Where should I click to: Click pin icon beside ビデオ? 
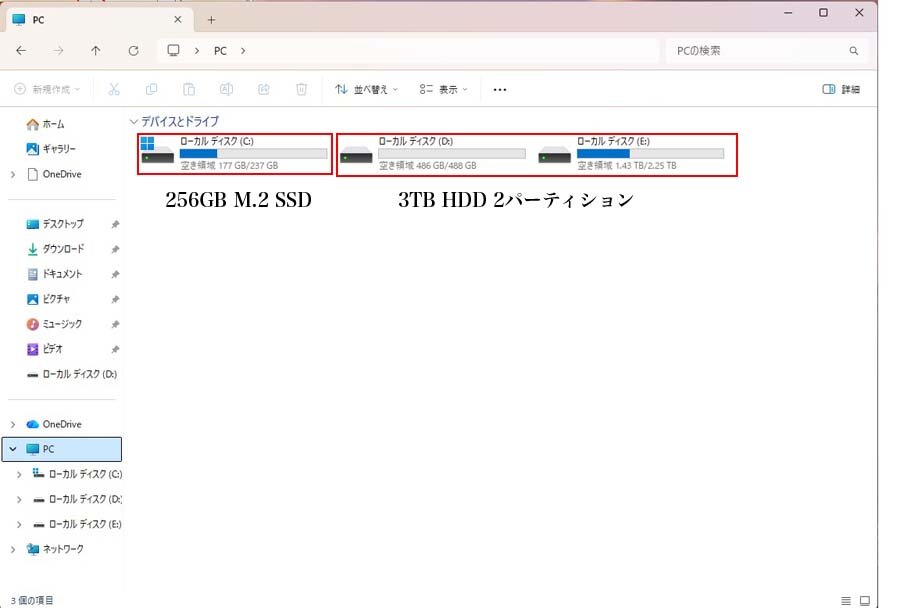click(115, 349)
